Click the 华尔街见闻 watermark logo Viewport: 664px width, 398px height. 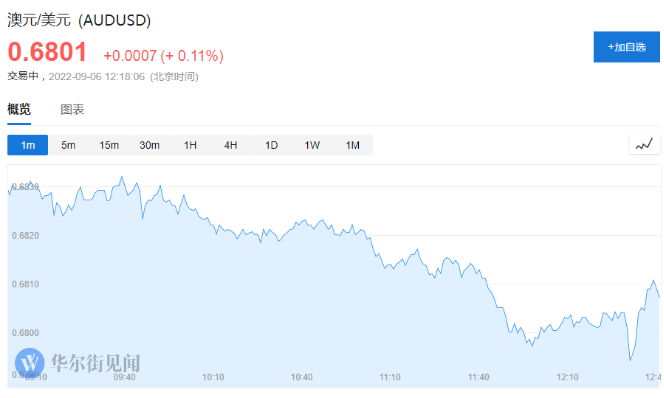tap(77, 363)
